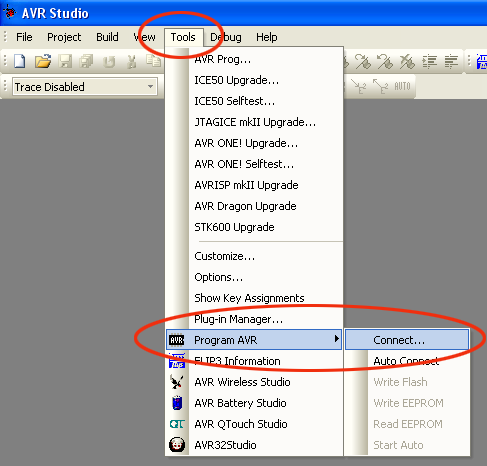Click the increase indent toolbar icon

(x=429, y=62)
